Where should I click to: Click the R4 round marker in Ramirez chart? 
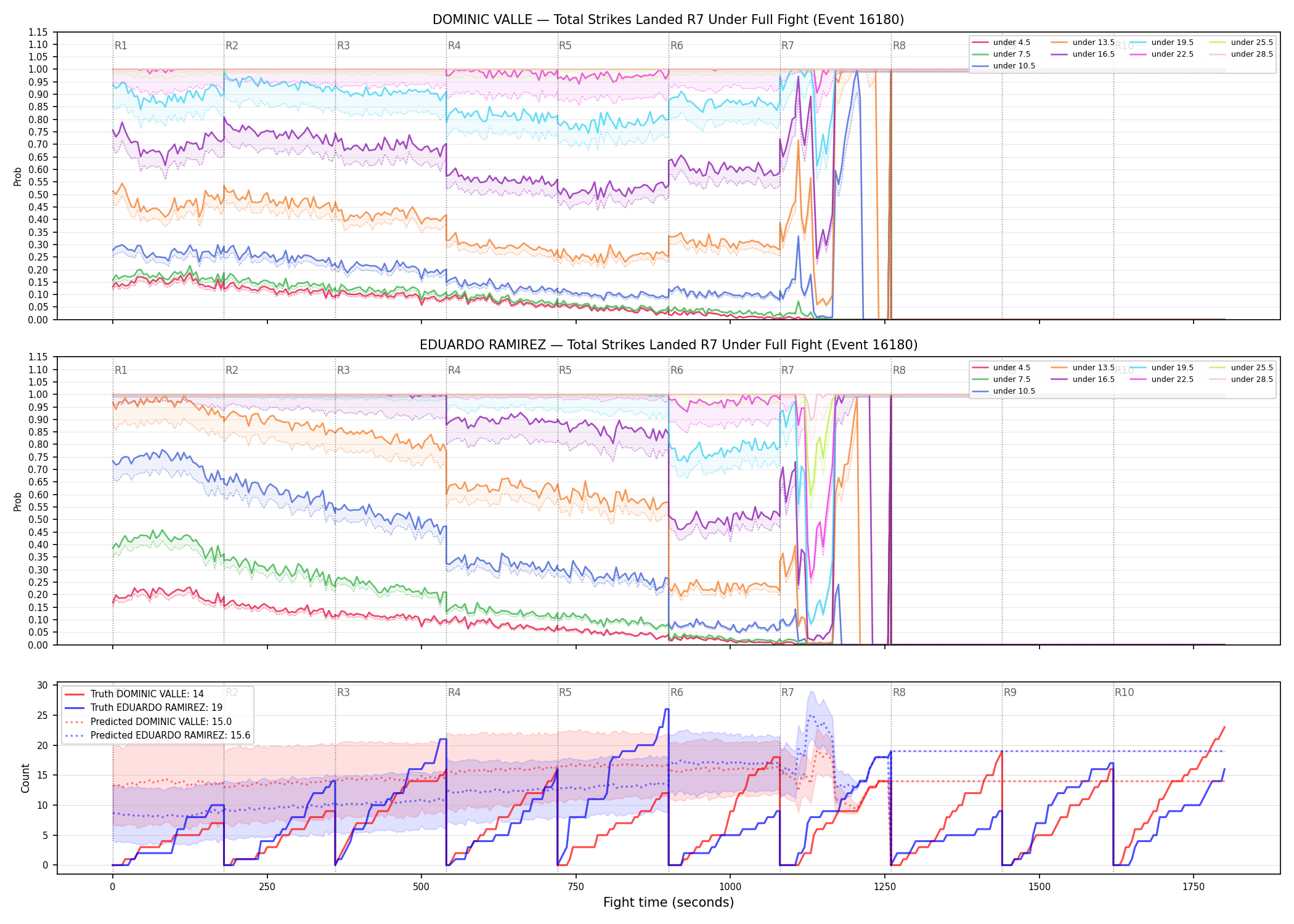pos(454,370)
